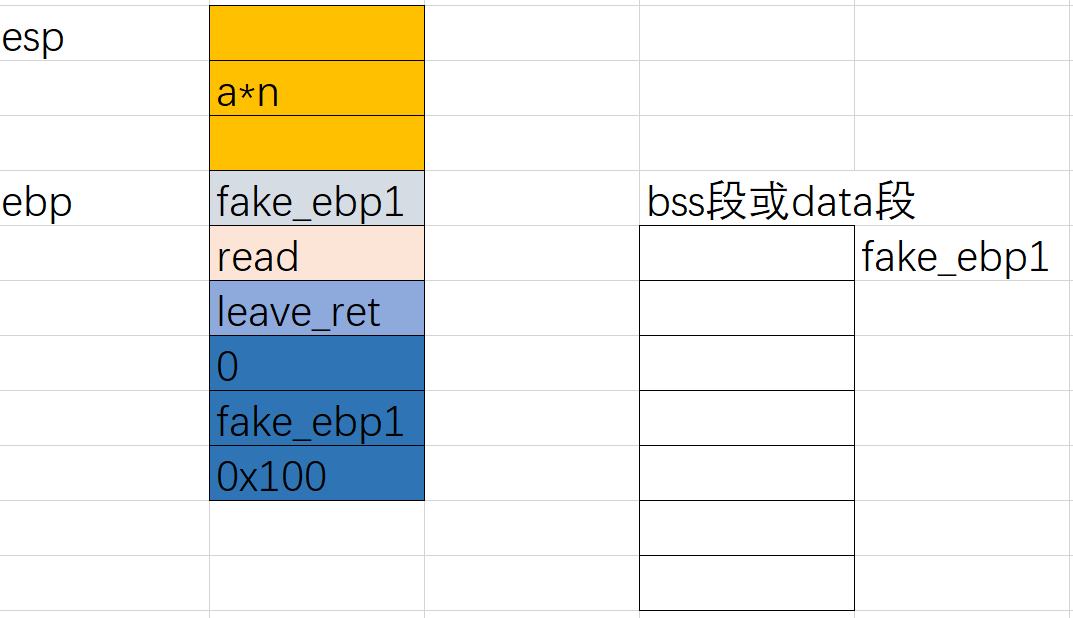Select the gray fake_ebp1 stack cell

pos(316,198)
